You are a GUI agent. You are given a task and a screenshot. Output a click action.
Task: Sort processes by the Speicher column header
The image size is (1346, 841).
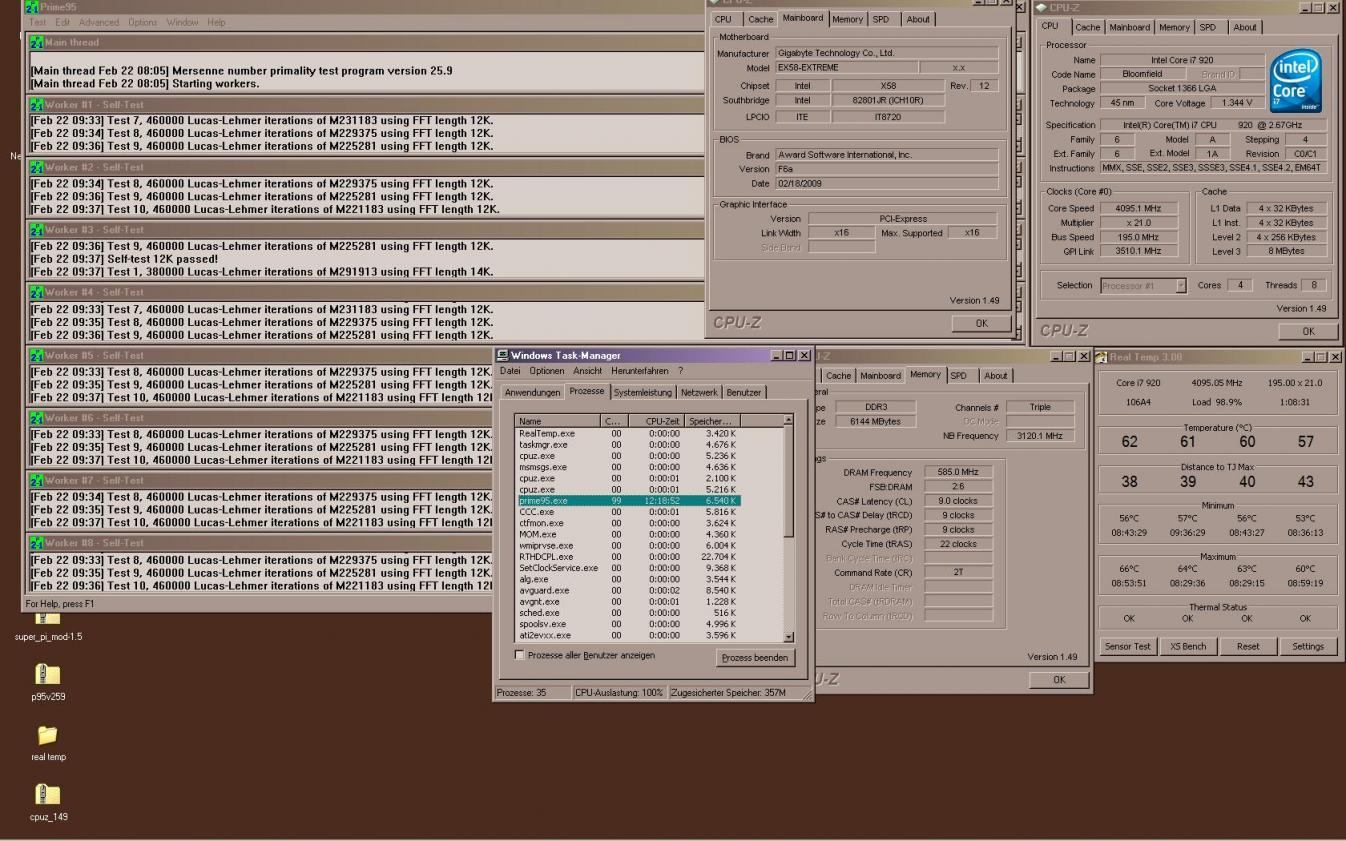point(712,421)
